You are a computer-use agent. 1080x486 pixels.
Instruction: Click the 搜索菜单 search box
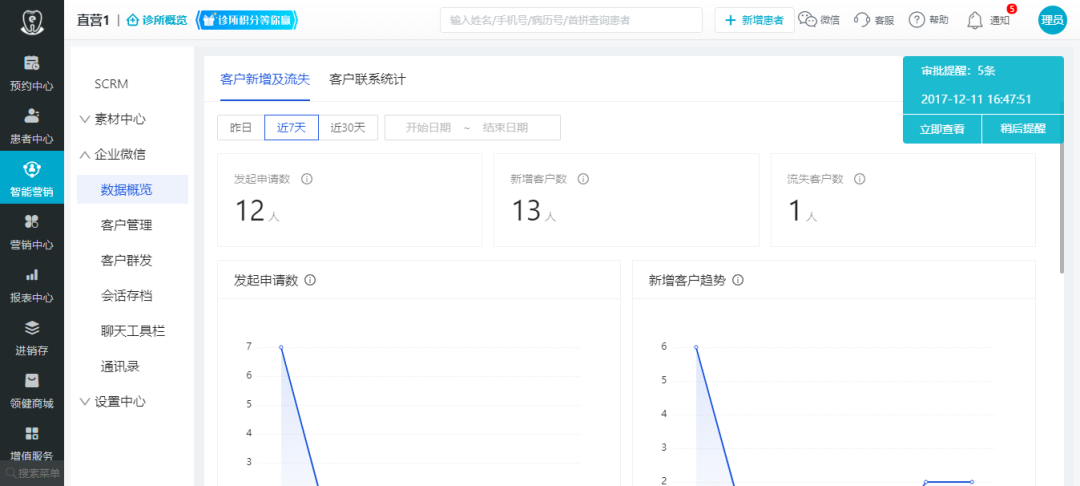coord(32,473)
